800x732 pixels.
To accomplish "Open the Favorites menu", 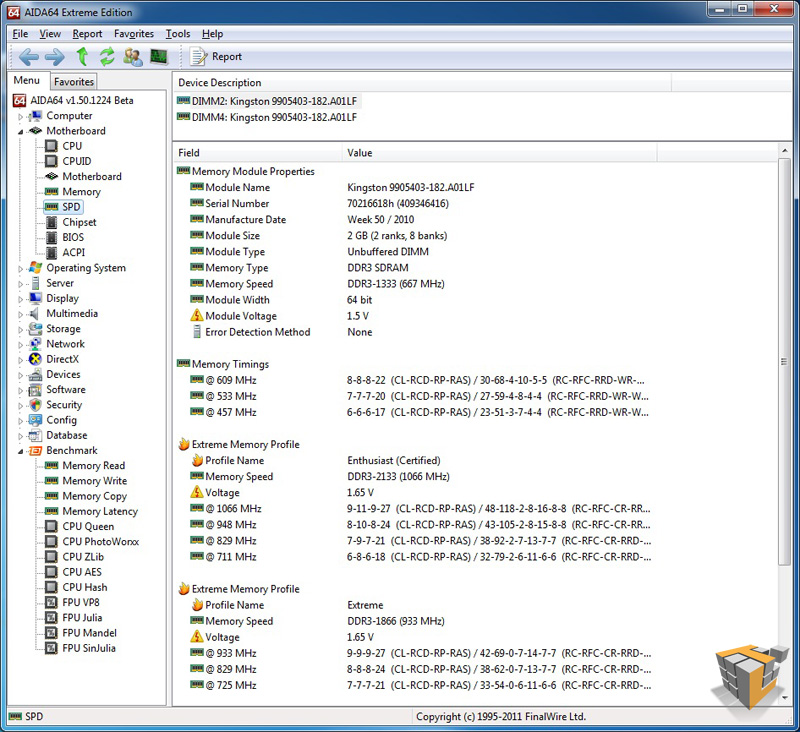I will click(x=134, y=34).
